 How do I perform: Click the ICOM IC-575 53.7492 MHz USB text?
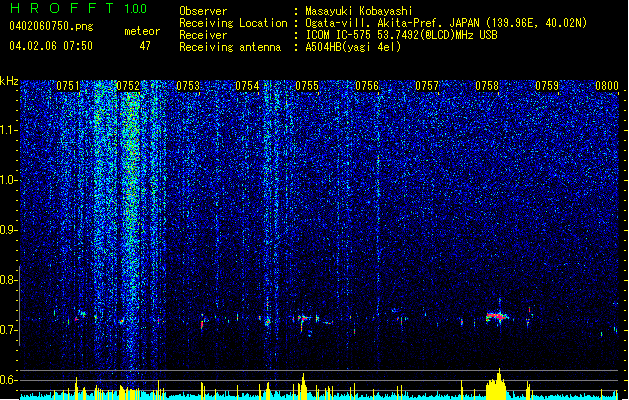point(401,35)
